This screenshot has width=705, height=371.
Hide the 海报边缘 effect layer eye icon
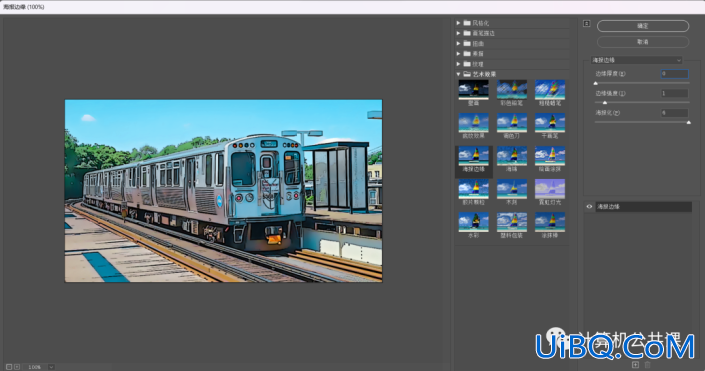click(589, 207)
